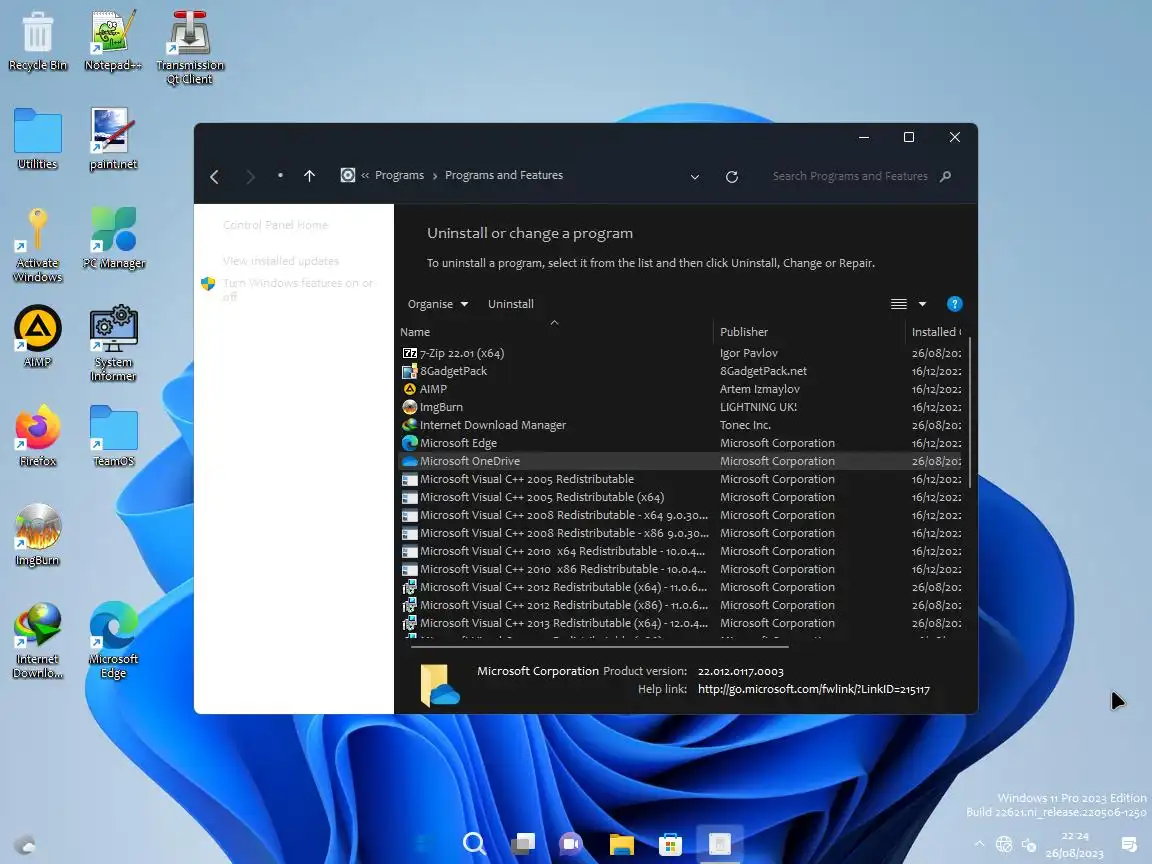Screen dimensions: 1152x864
Task: Sort by the Installed On column header
Action: coord(935,332)
